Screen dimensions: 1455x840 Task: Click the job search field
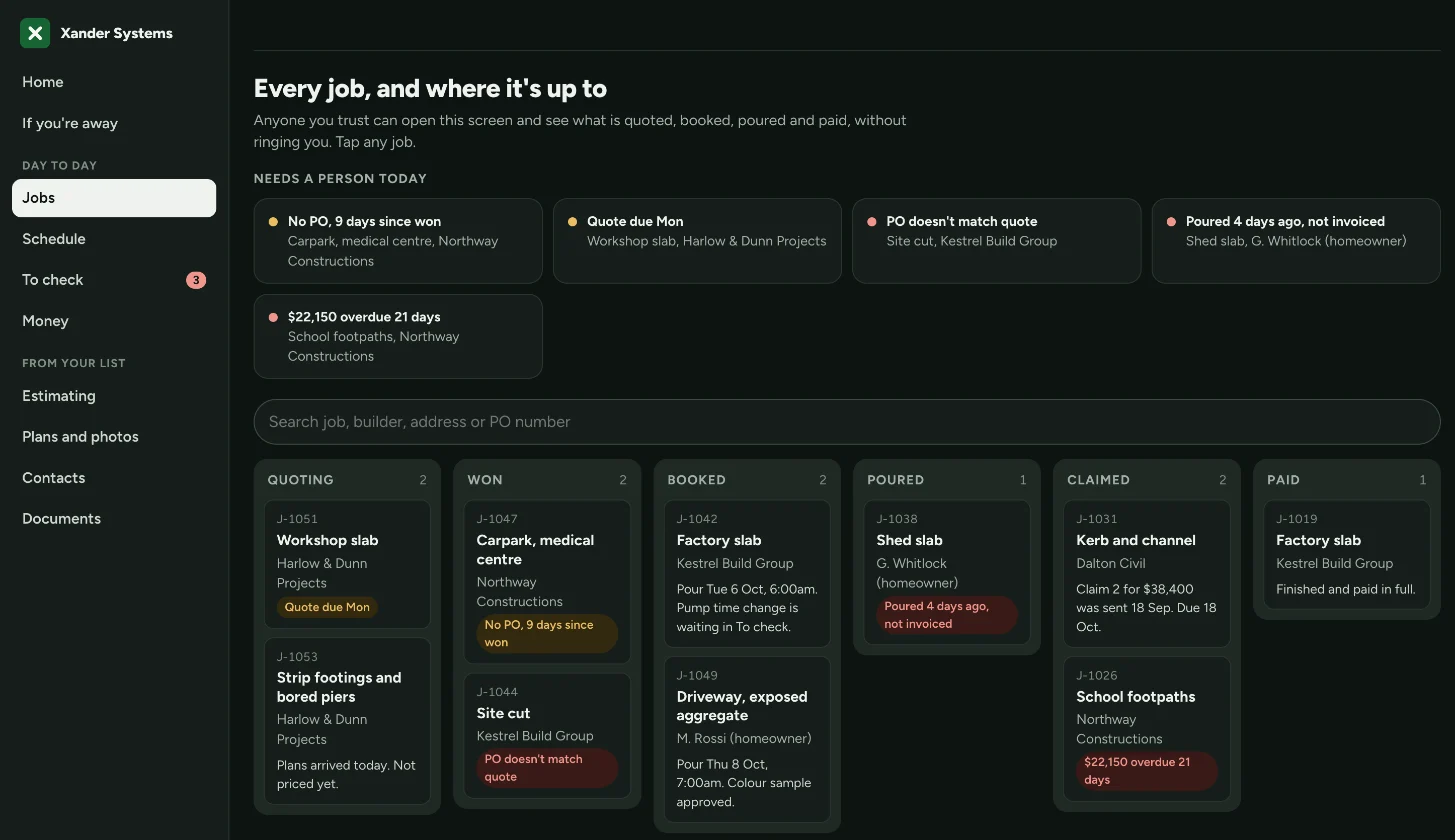[847, 422]
